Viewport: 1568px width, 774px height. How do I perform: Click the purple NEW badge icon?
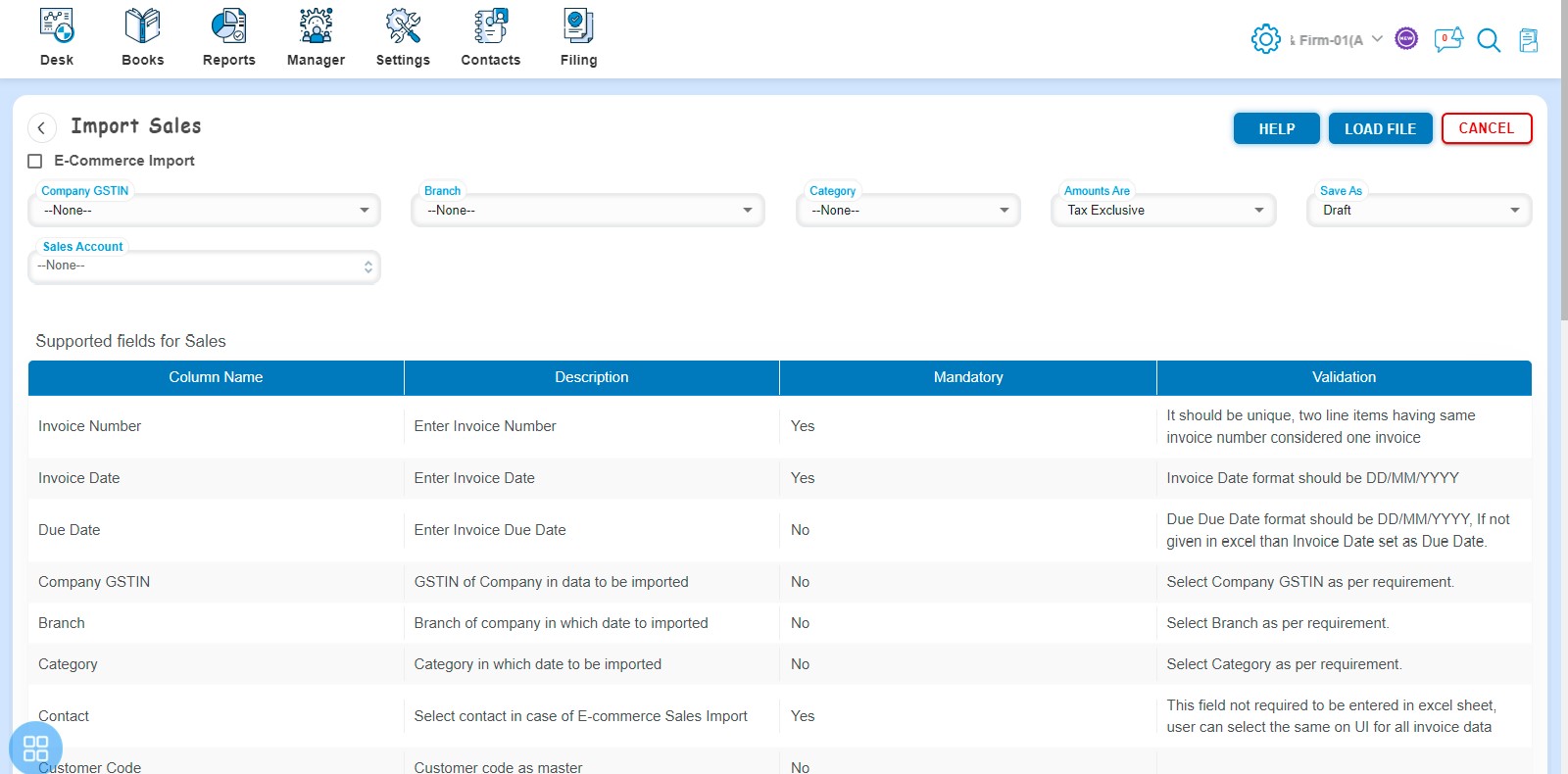(x=1406, y=39)
